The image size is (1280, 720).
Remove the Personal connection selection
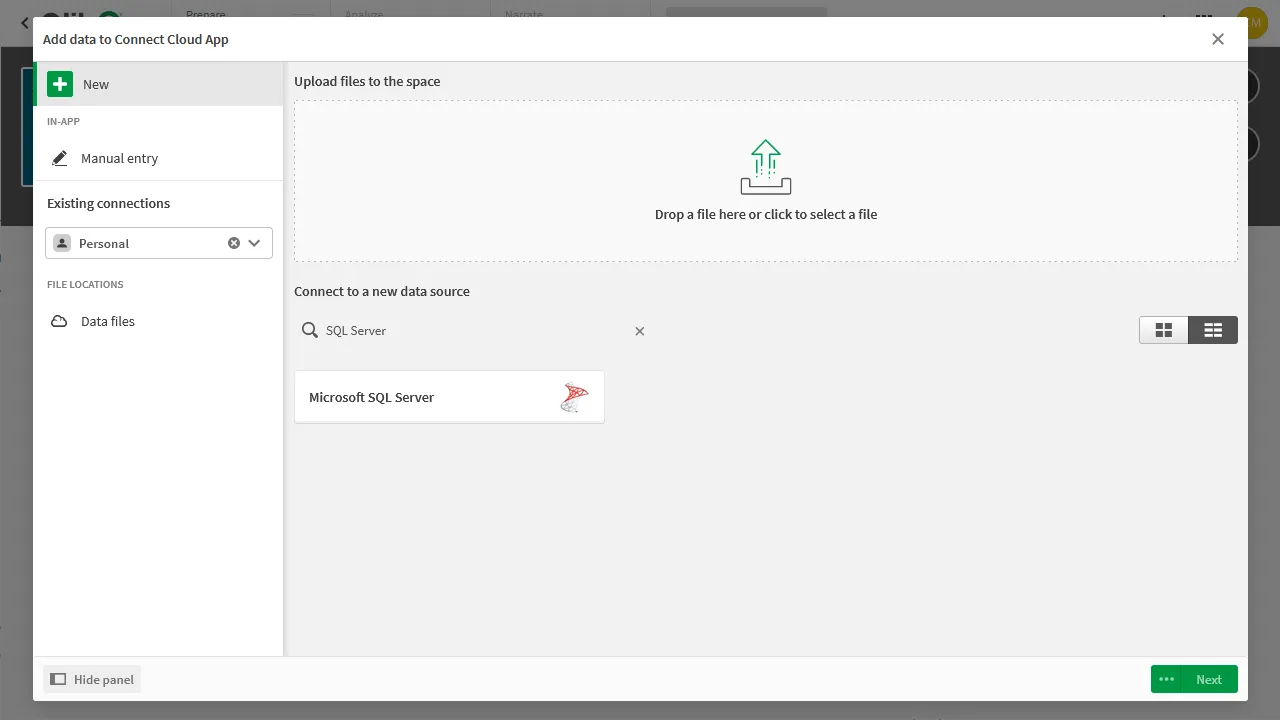coord(234,242)
